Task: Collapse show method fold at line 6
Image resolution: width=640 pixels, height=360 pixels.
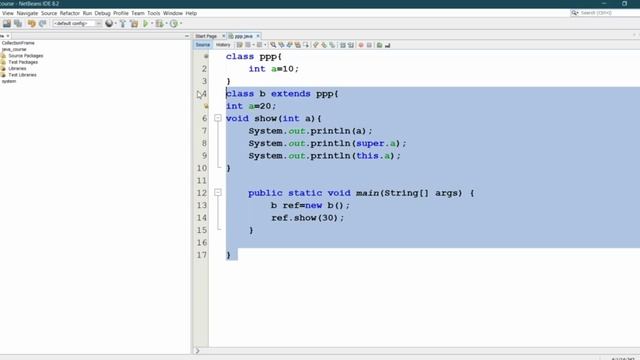Action: (218, 118)
